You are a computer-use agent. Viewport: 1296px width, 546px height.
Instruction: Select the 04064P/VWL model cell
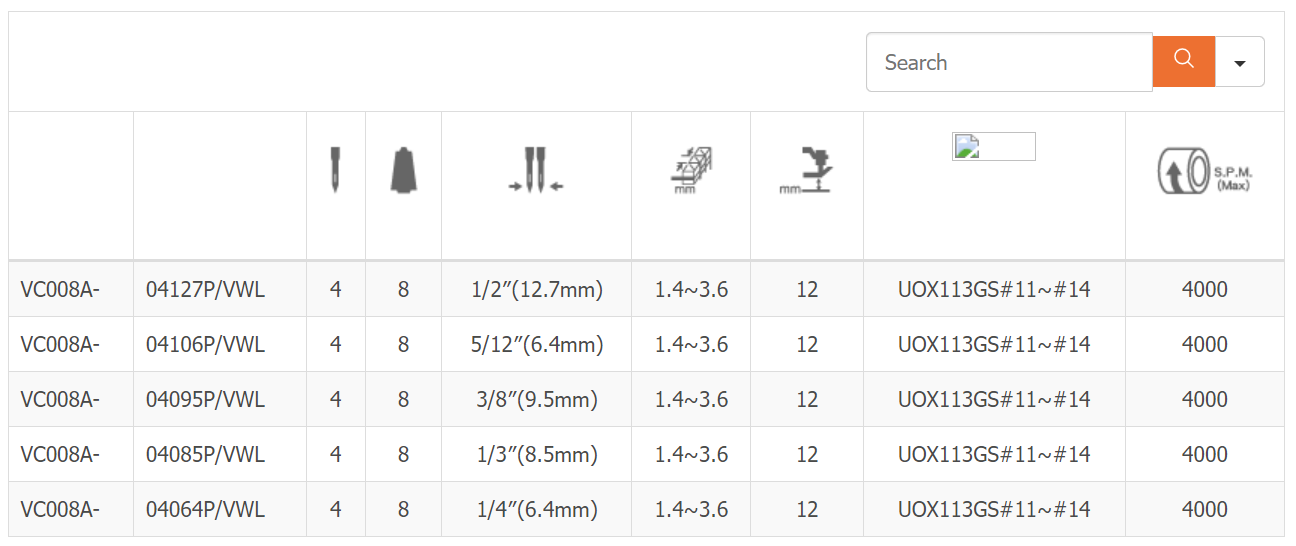(x=205, y=509)
